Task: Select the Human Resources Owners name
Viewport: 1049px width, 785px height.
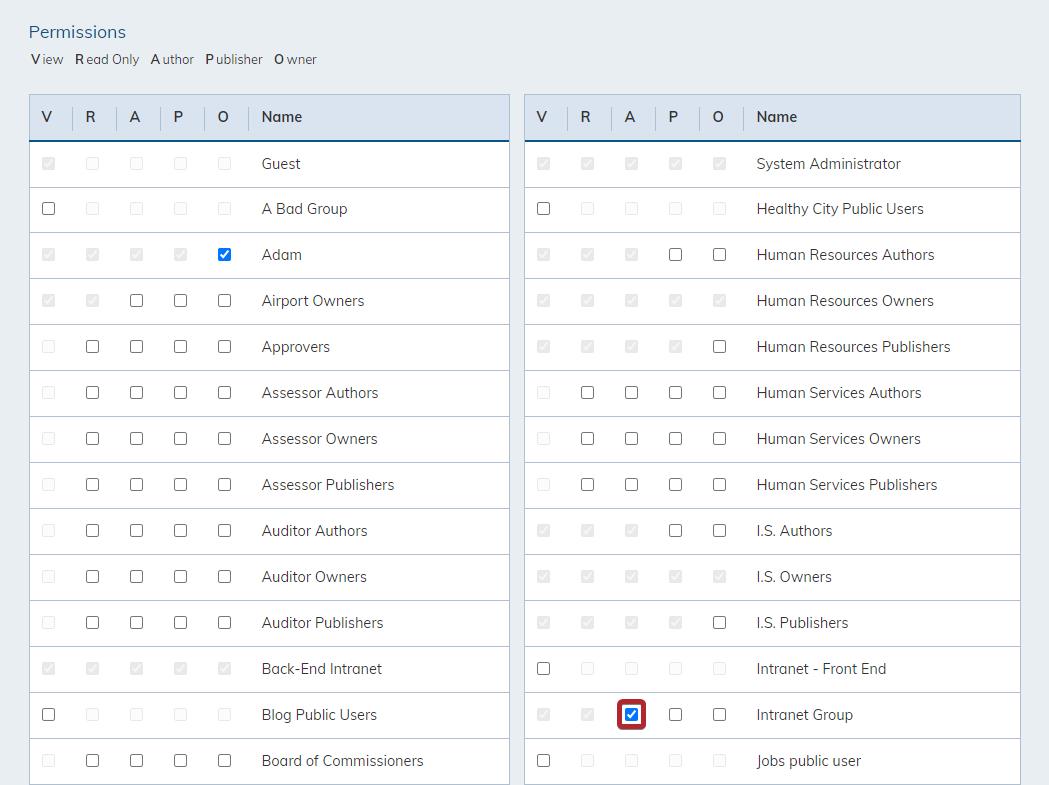Action: point(845,301)
